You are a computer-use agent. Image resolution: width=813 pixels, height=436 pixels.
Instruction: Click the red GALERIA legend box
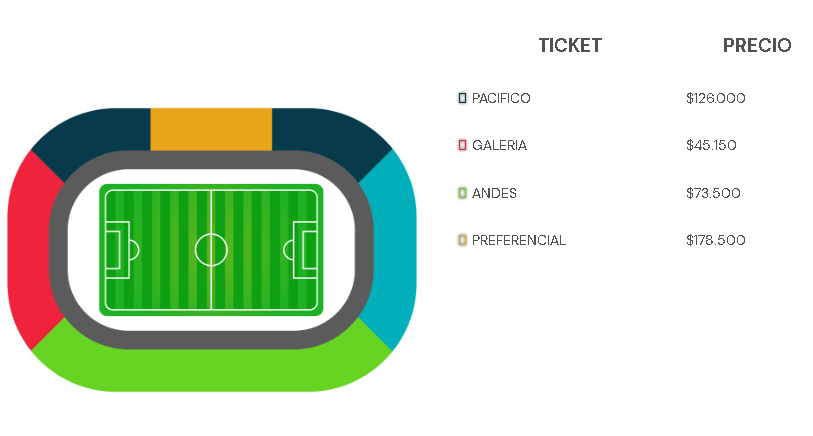click(x=462, y=145)
